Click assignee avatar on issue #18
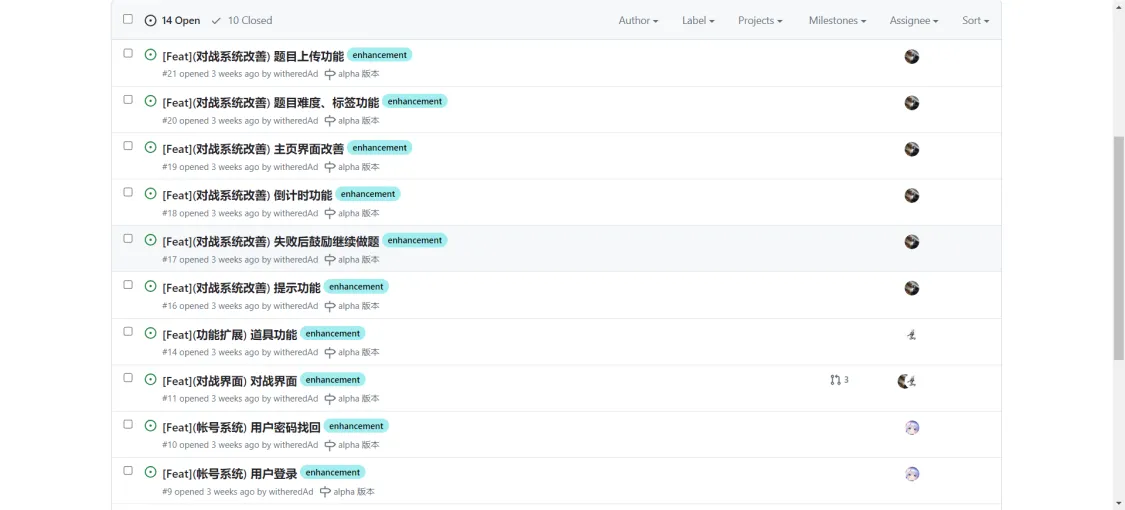Viewport: 1125px width, 510px height. [x=912, y=195]
